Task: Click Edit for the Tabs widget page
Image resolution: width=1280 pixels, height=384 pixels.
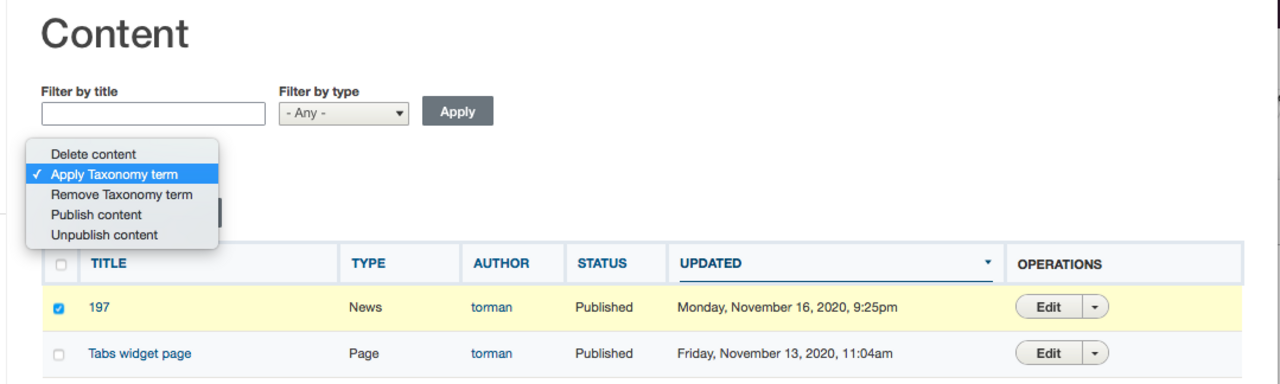Action: pos(1049,353)
